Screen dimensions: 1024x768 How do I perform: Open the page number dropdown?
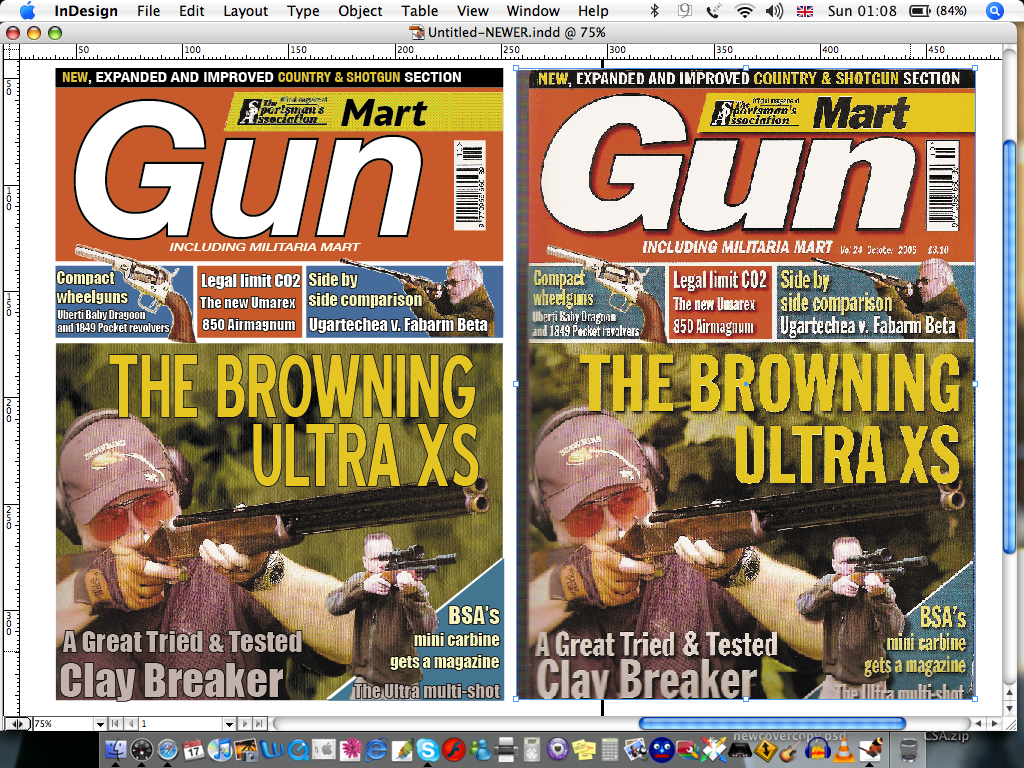(x=229, y=724)
